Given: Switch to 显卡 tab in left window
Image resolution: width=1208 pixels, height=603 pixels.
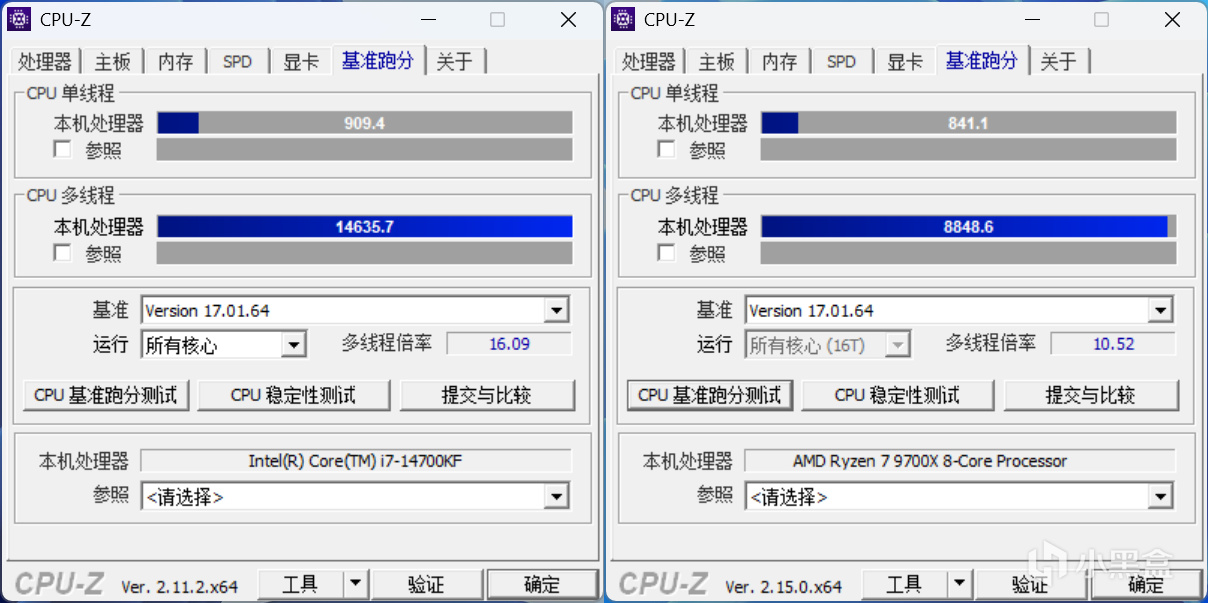Looking at the screenshot, I should (x=301, y=62).
